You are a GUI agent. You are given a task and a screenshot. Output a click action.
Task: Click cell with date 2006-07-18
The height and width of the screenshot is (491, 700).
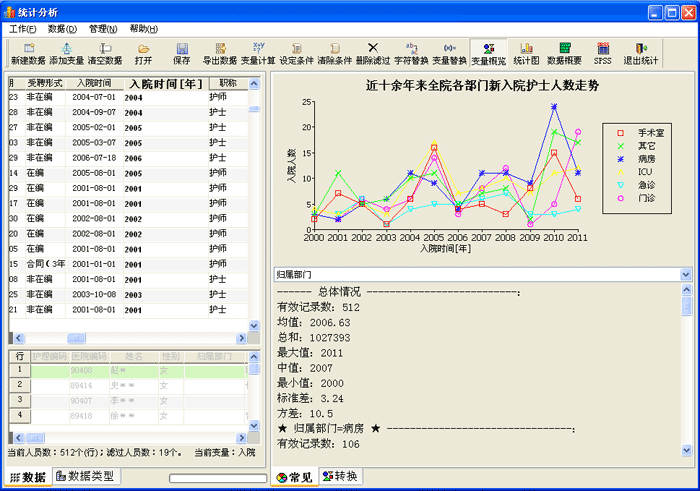click(94, 158)
